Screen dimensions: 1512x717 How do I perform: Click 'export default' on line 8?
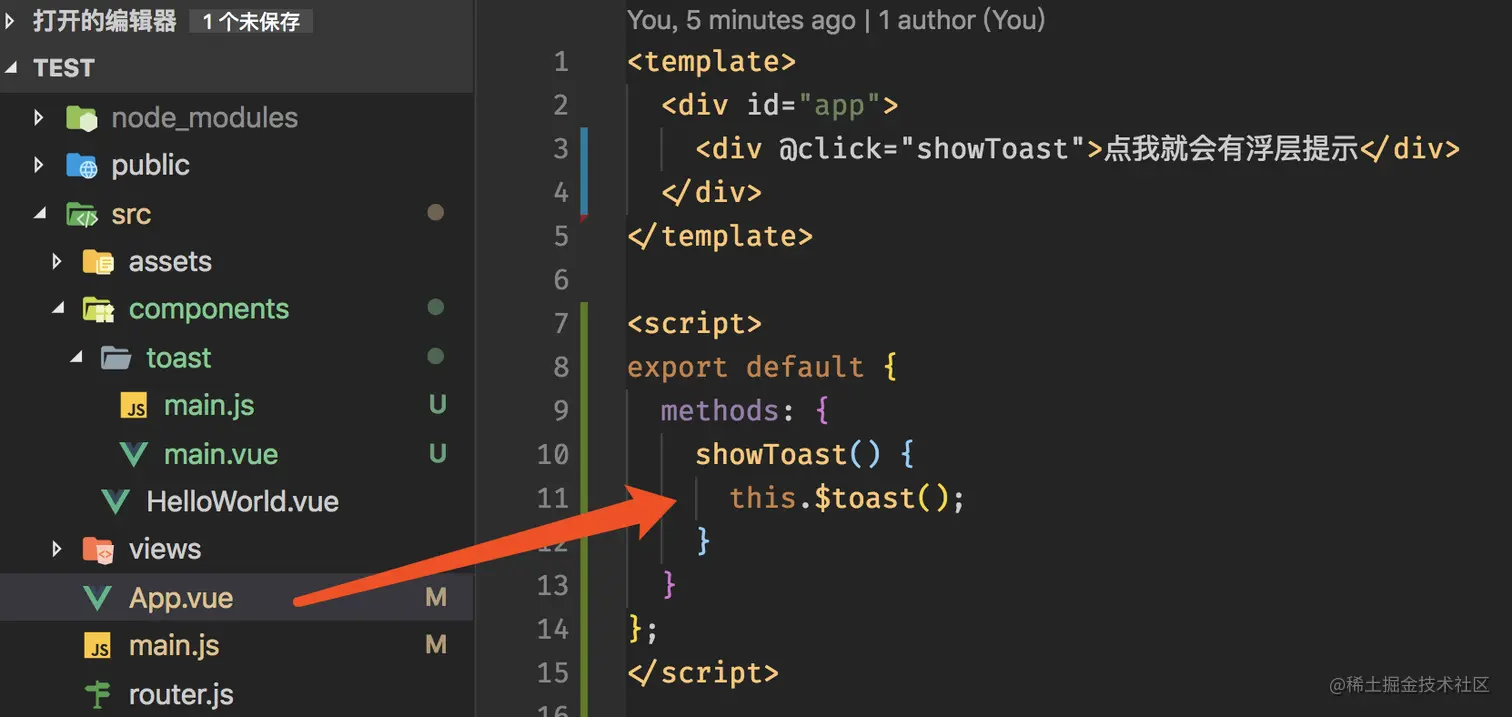[x=745, y=367]
